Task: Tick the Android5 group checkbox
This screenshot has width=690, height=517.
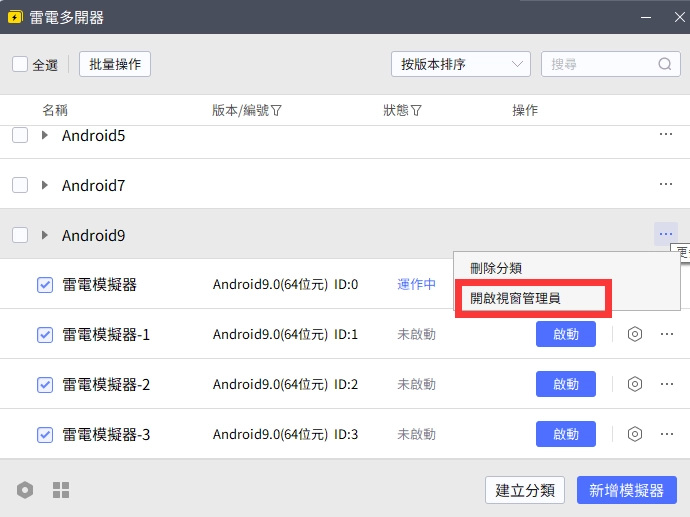Action: [20, 135]
